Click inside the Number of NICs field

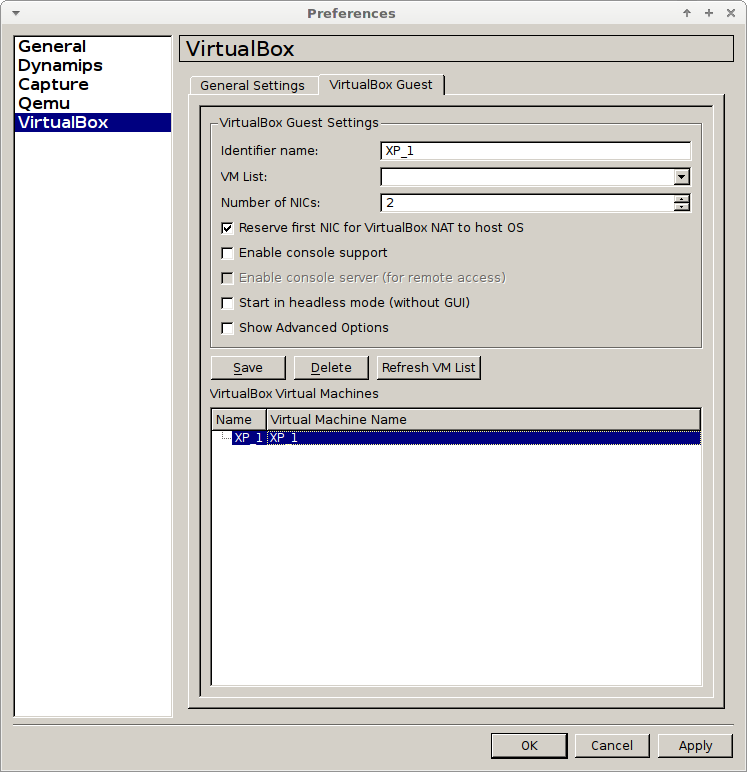[527, 203]
